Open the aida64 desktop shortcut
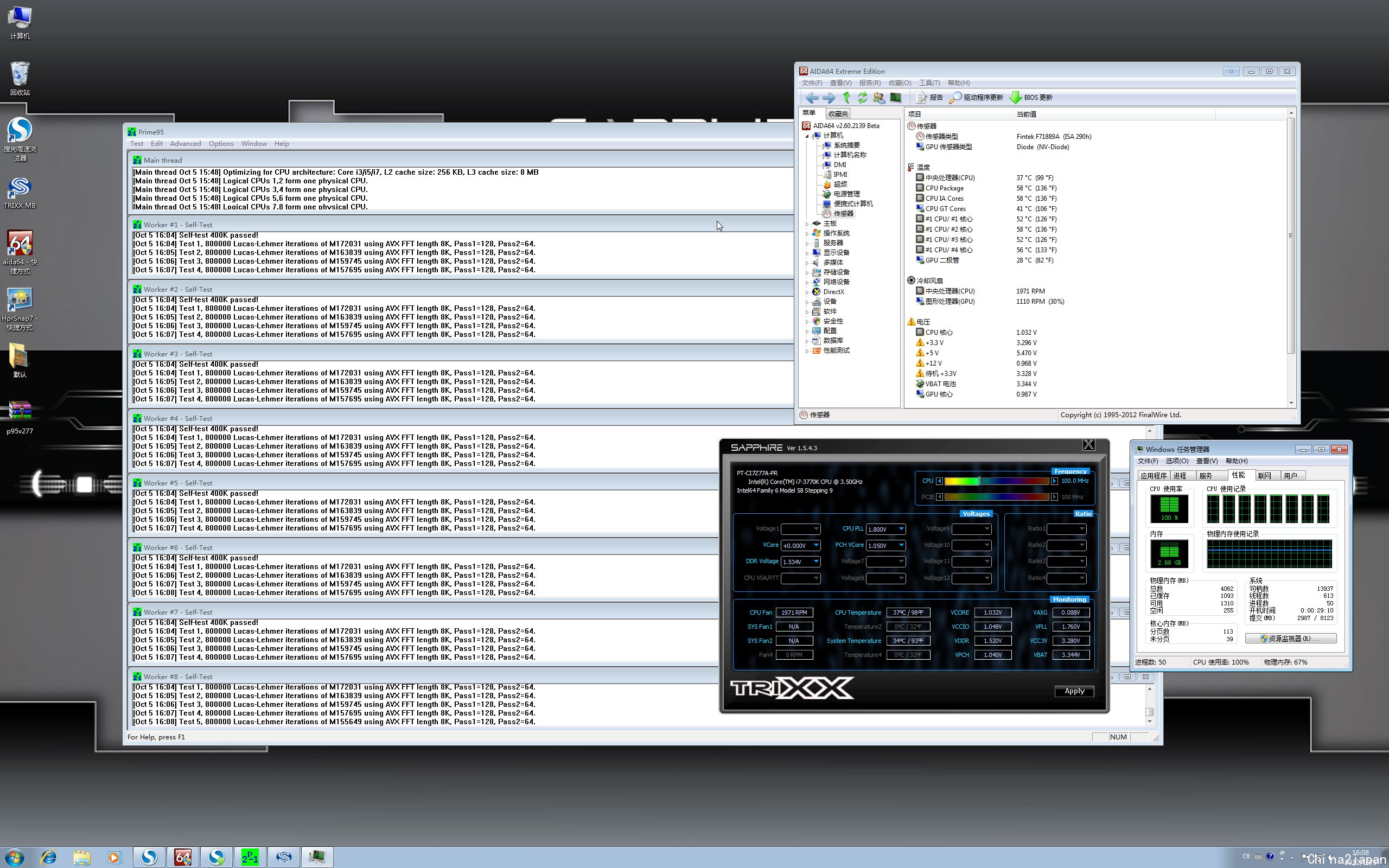 click(20, 253)
